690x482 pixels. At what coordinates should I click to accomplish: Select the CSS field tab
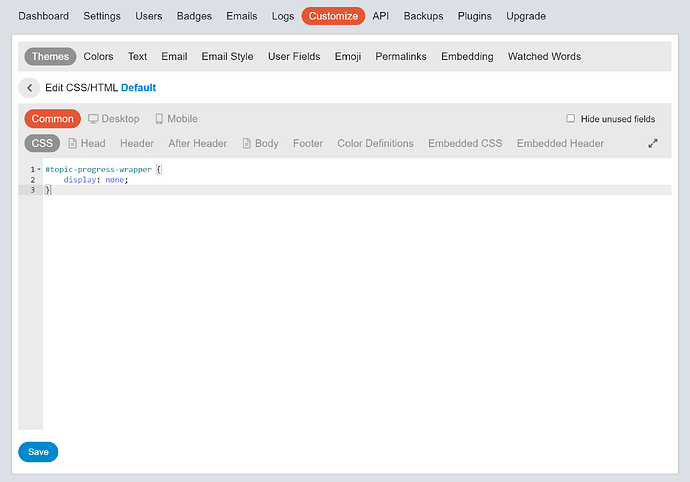pos(42,143)
